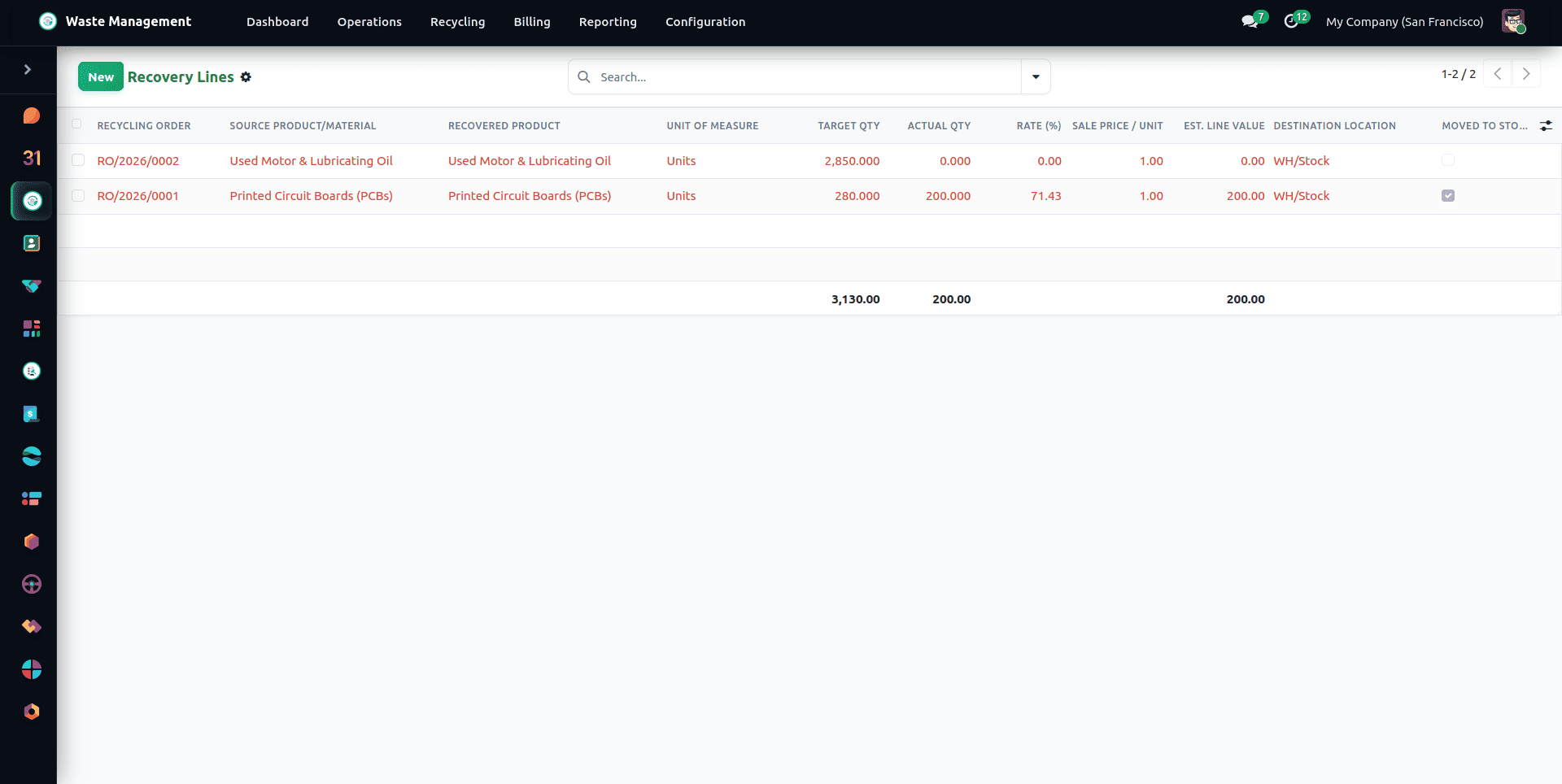The width and height of the screenshot is (1562, 784).
Task: Sort by Source Product/Material column header
Action: [303, 125]
